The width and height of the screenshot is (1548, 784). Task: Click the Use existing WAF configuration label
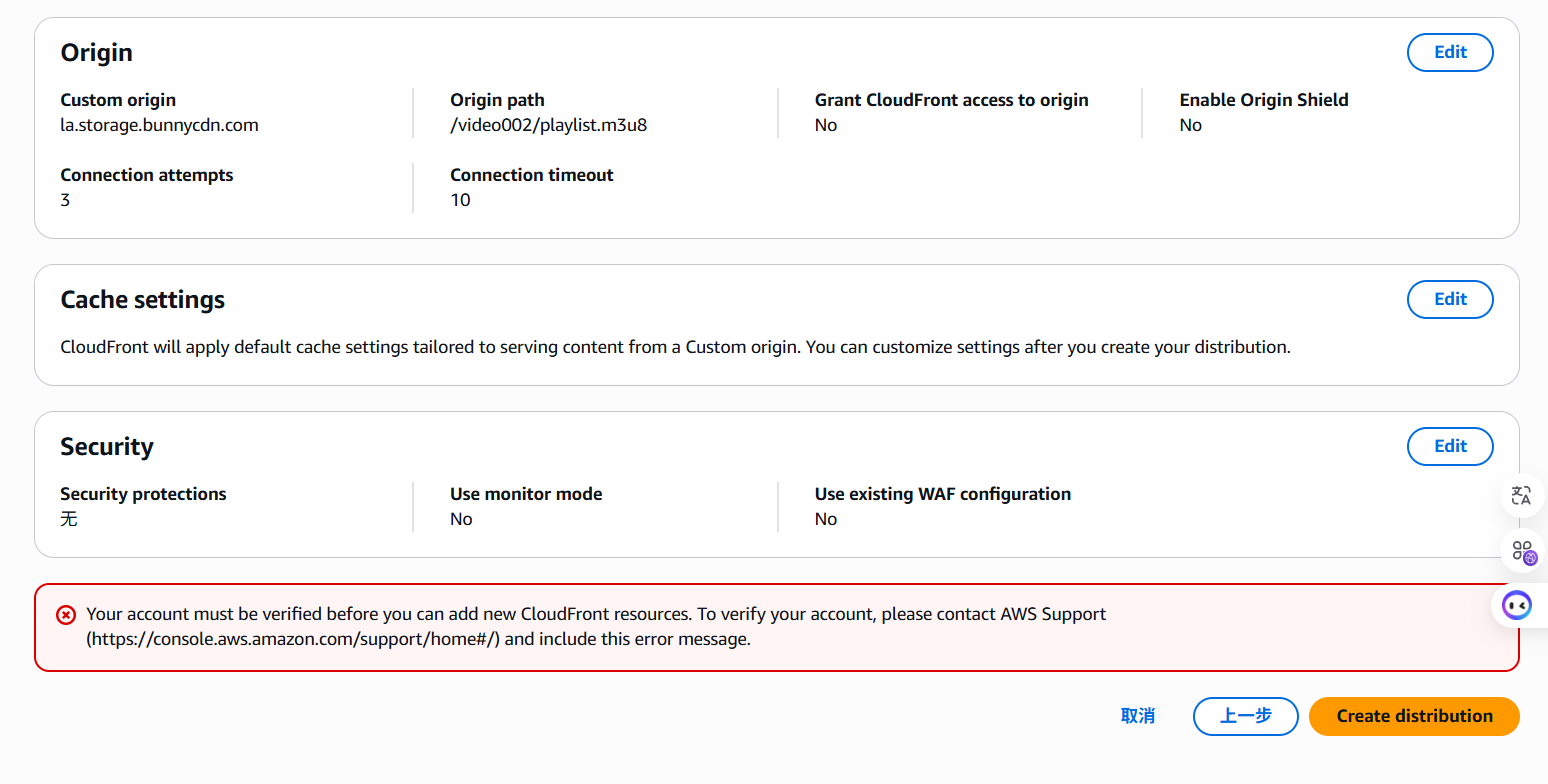point(943,494)
